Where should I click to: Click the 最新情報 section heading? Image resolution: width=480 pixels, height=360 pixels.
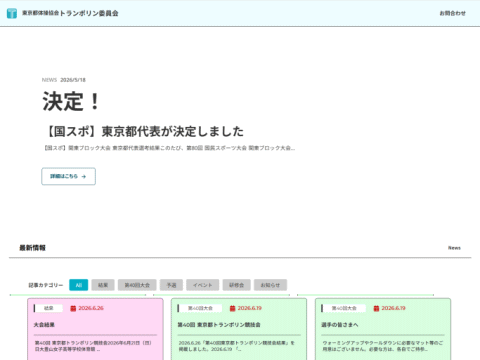[32, 248]
